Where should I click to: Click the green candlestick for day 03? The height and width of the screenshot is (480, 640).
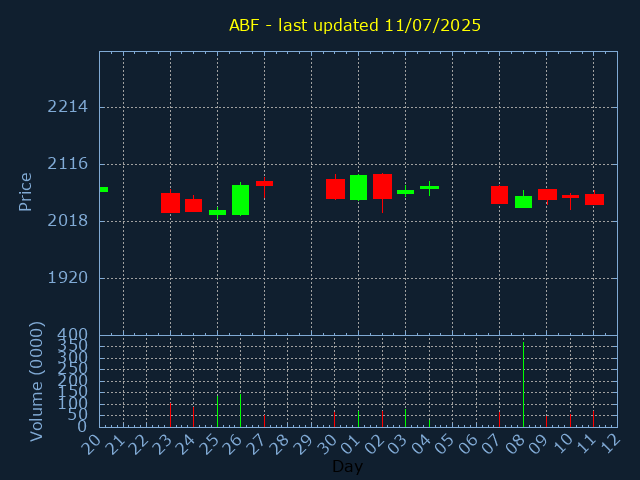[405, 192]
